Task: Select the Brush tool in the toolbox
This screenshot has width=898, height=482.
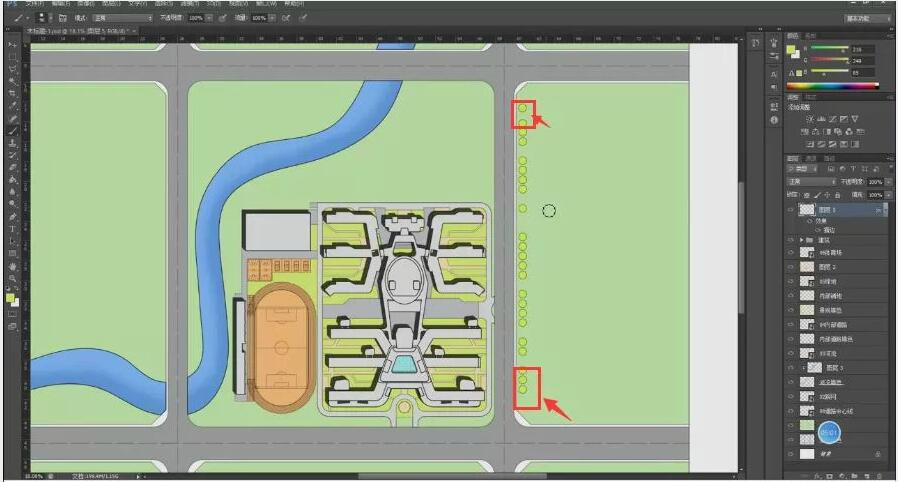Action: (12, 131)
